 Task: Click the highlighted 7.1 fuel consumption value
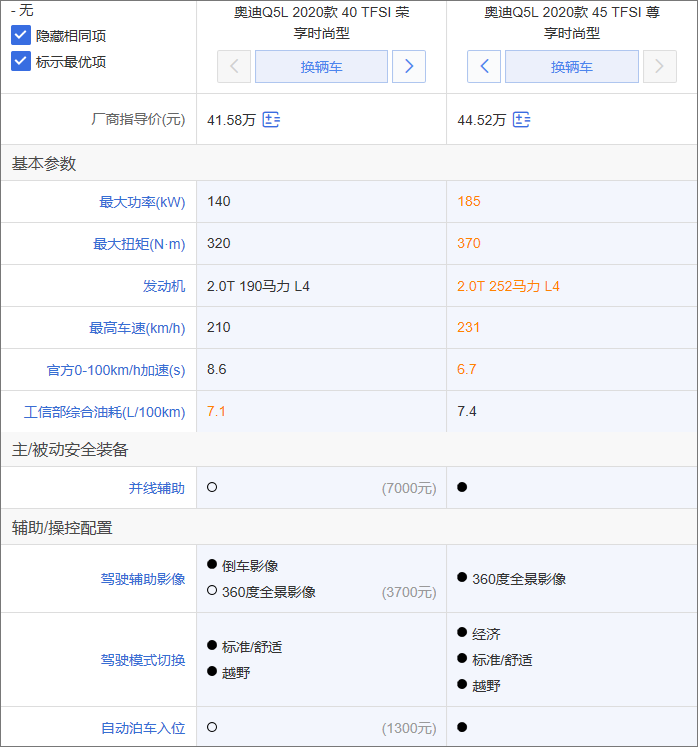click(x=216, y=411)
